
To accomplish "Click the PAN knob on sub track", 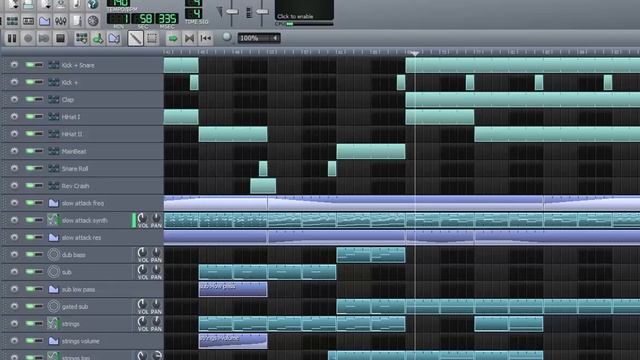I will [156, 269].
